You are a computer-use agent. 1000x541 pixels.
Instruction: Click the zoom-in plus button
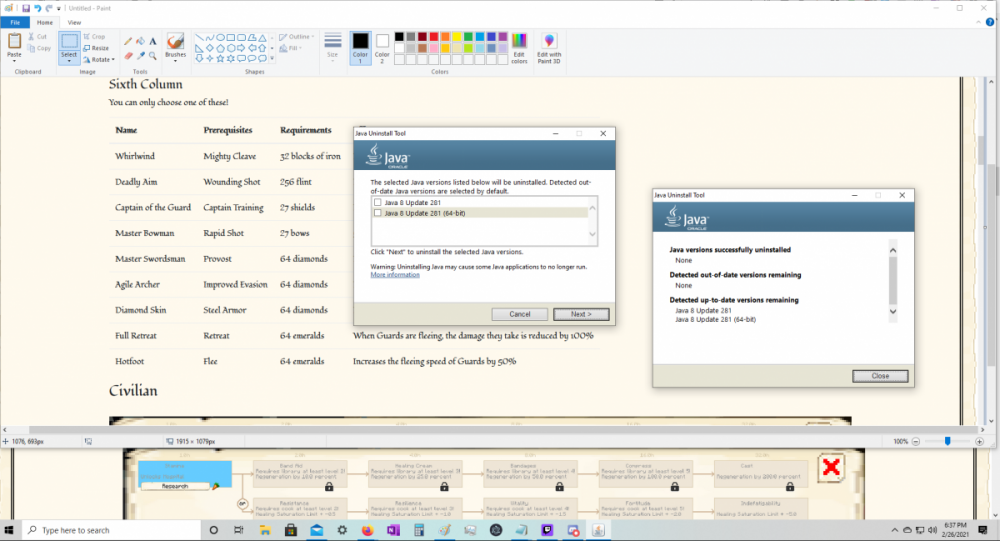[x=976, y=441]
